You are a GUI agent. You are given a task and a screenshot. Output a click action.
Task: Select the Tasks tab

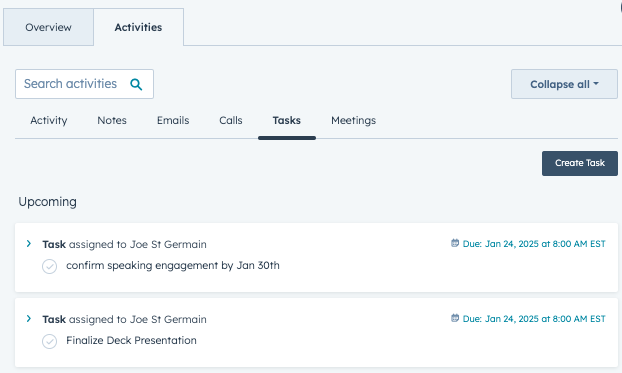[x=287, y=120]
